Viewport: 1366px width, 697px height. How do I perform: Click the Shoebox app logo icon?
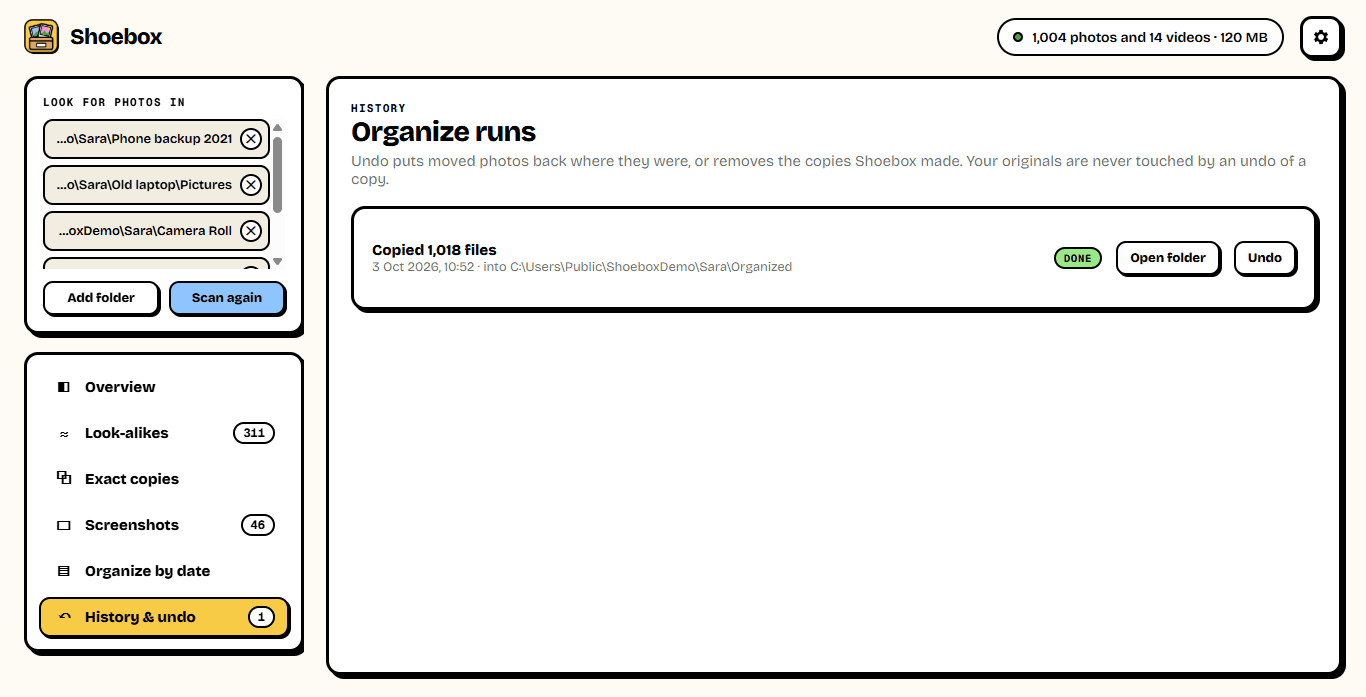41,37
